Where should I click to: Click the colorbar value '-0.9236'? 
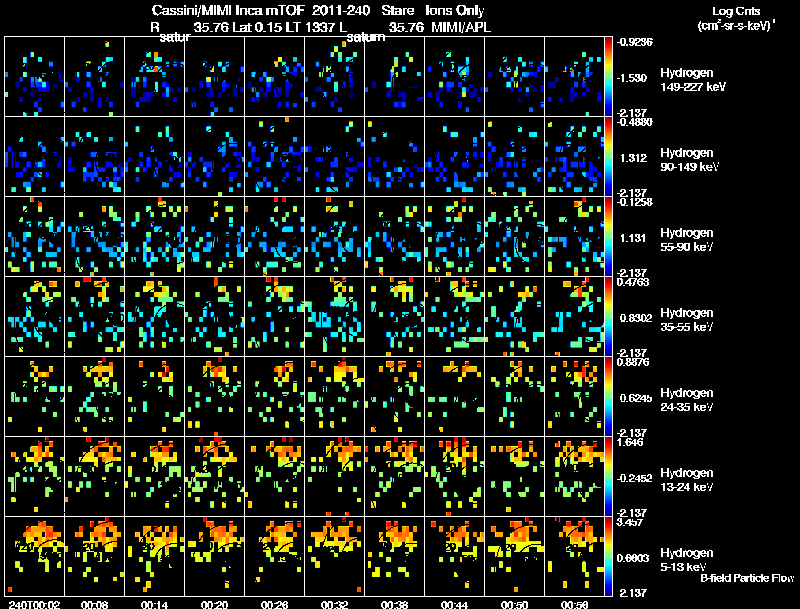click(634, 42)
